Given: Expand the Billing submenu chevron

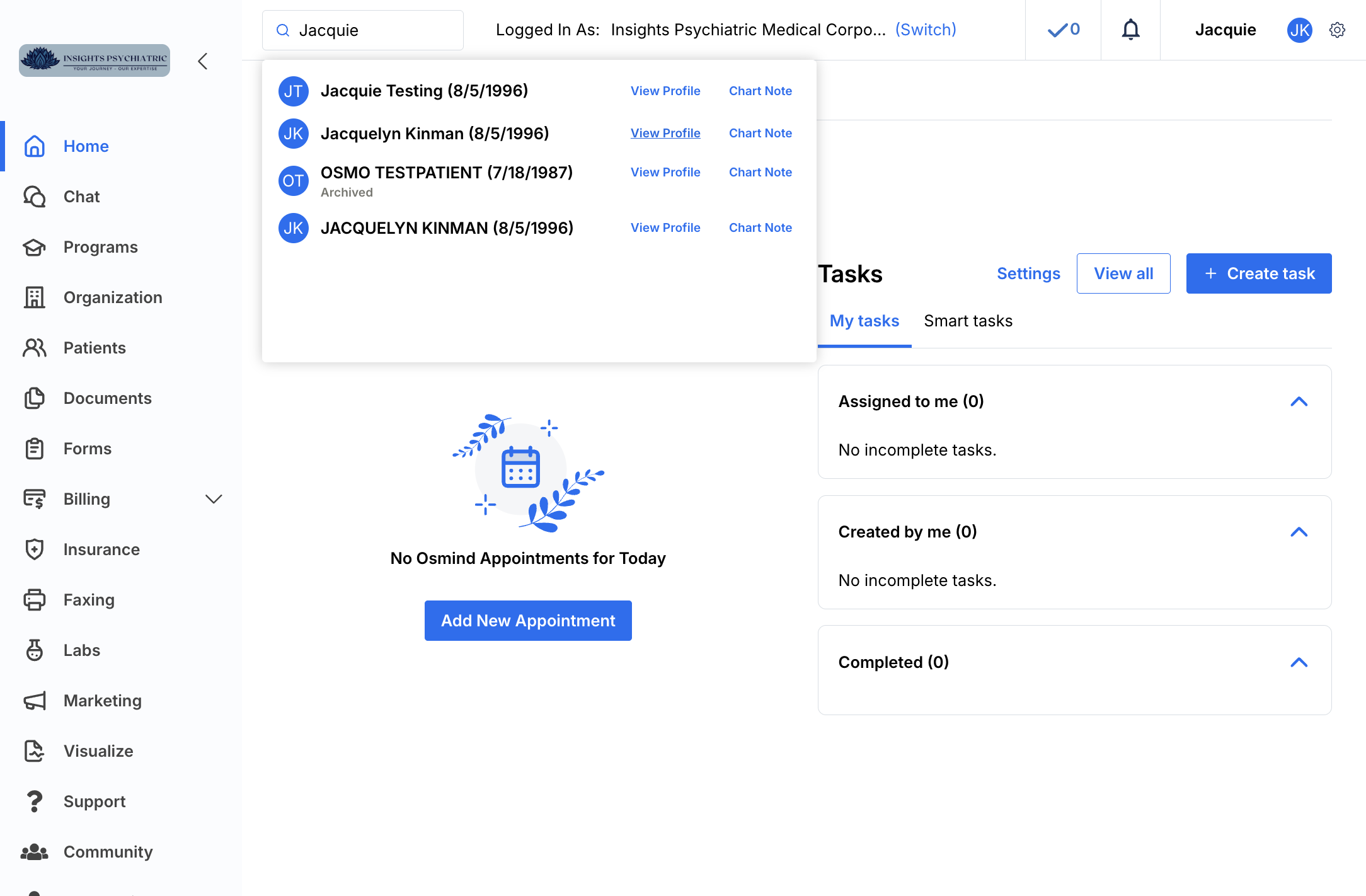Looking at the screenshot, I should (214, 499).
